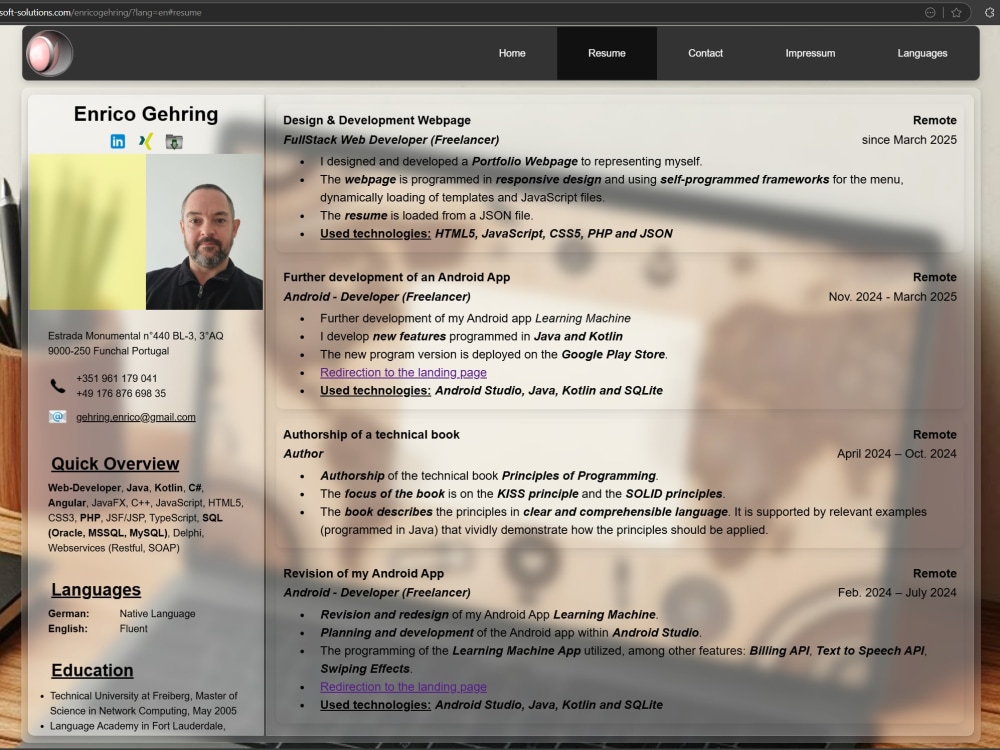Follow landing page link under Further development of an Android App
Image resolution: width=1000 pixels, height=750 pixels.
pos(403,372)
